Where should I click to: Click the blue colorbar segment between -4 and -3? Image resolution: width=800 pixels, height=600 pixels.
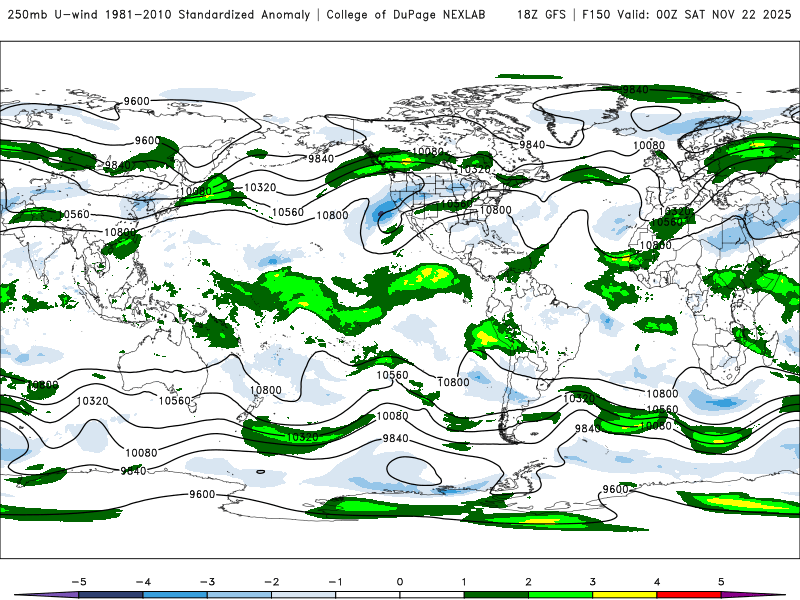[175, 595]
